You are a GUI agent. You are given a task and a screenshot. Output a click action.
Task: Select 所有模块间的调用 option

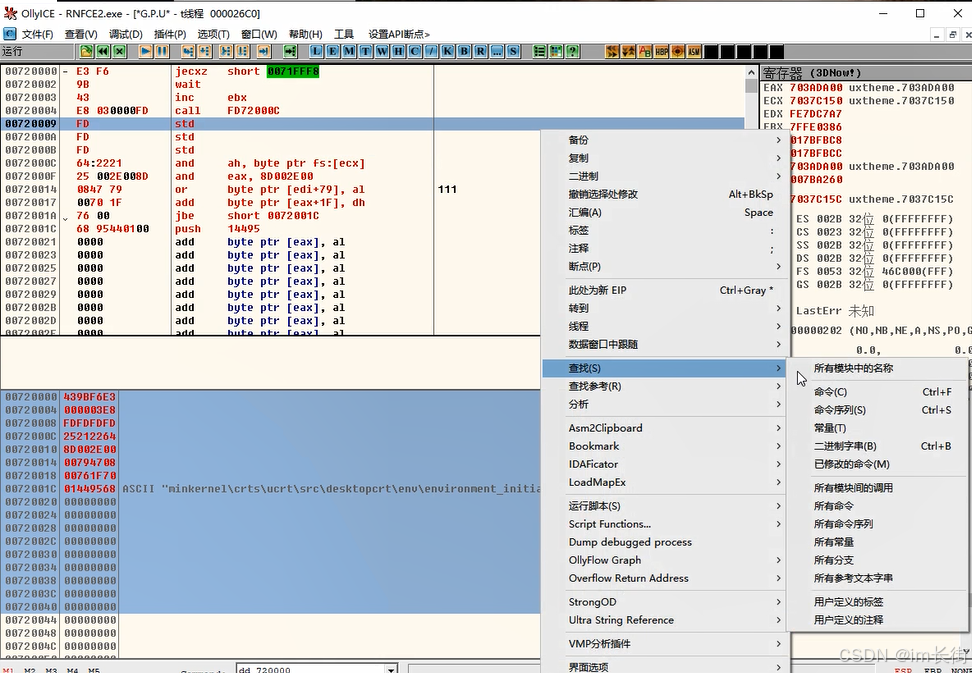[877, 488]
